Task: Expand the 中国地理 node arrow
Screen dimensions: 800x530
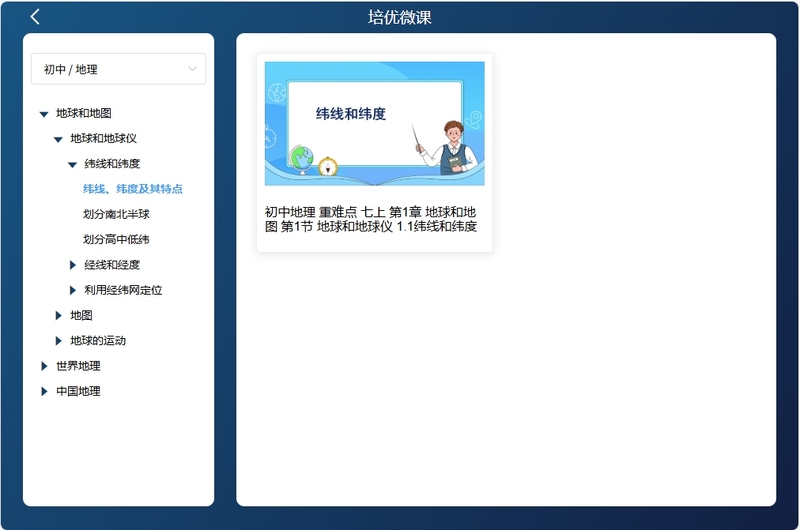Action: point(44,391)
